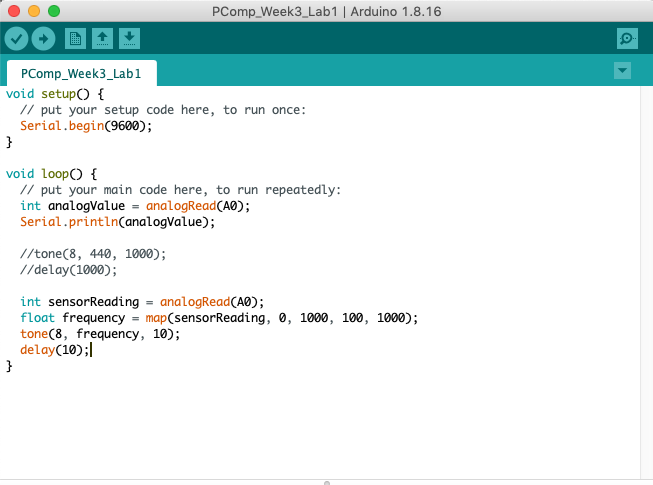Place cursor on tone(8, frequency, 10) line
653x485 pixels.
coord(100,334)
